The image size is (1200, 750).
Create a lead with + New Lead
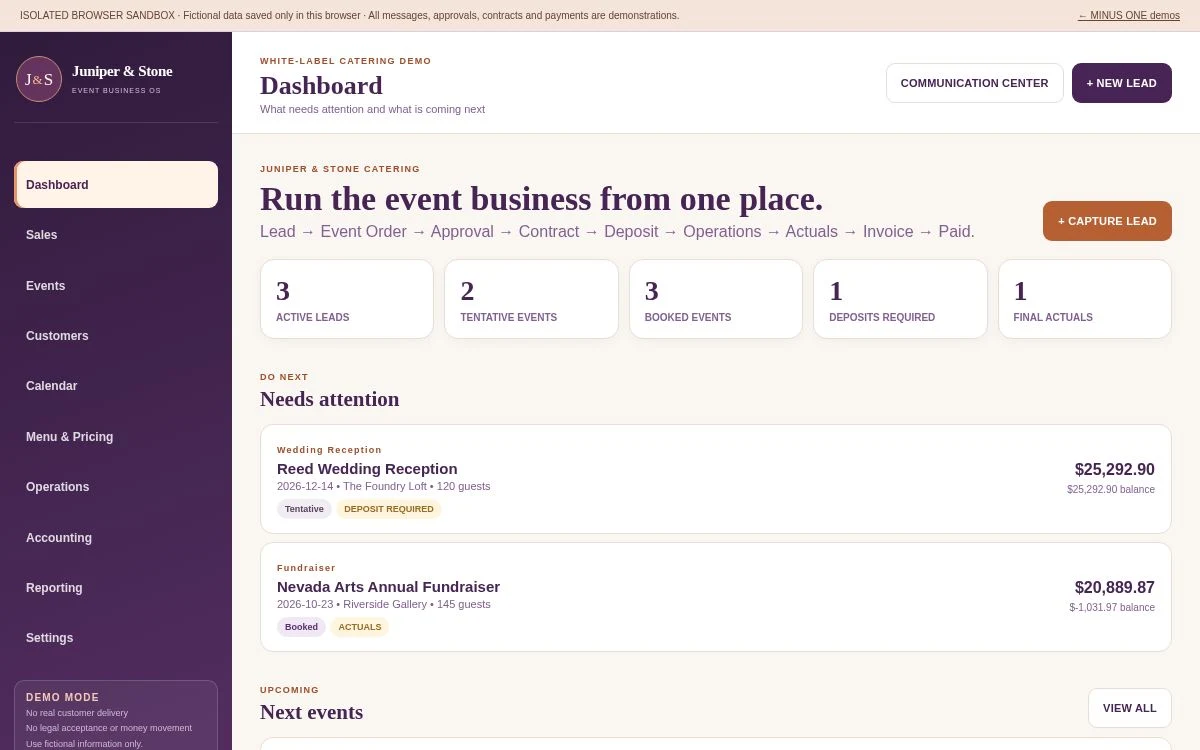point(1121,83)
